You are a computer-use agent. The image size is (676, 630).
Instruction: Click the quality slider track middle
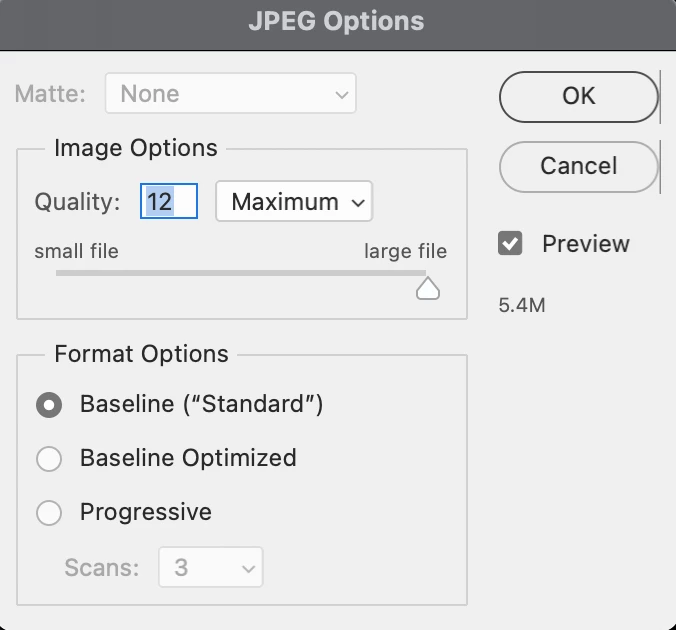(240, 272)
